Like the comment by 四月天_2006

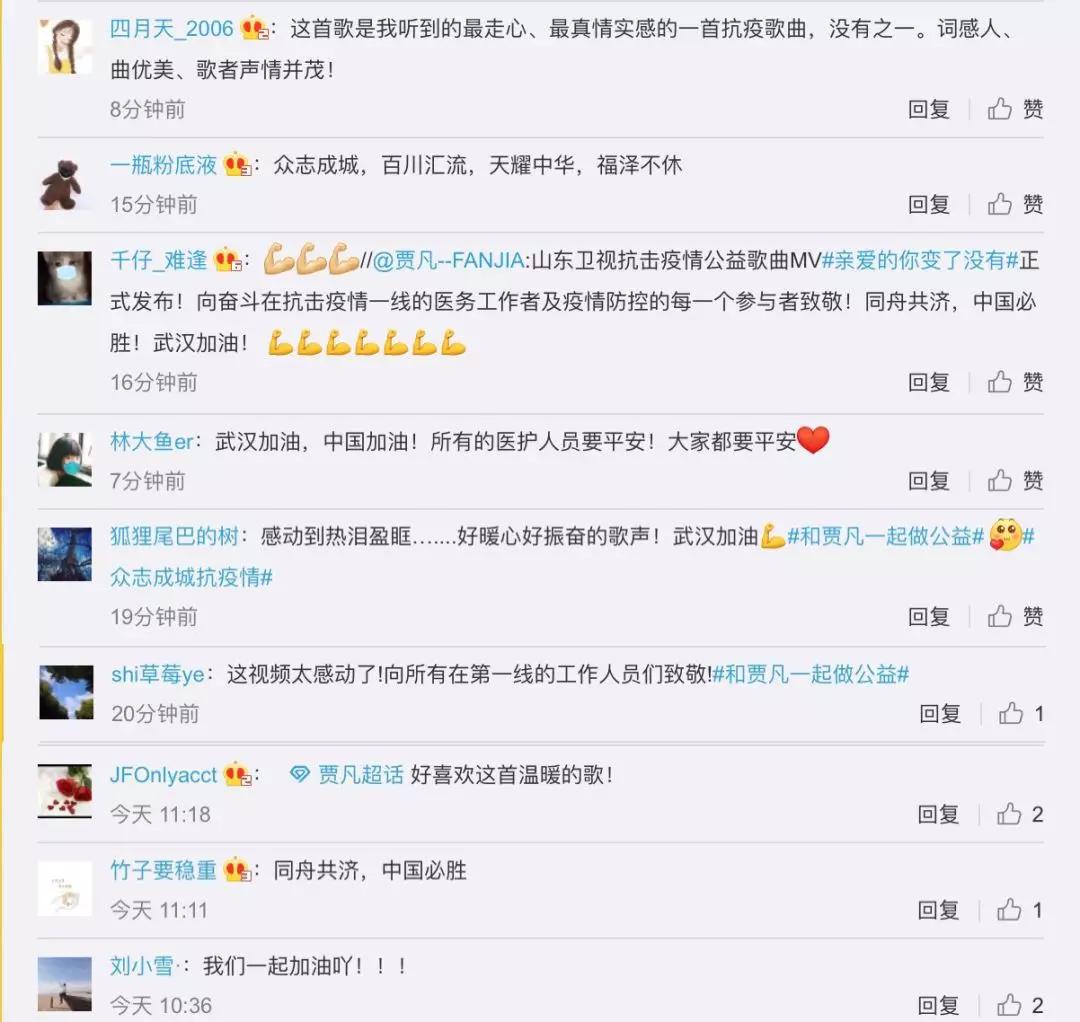coord(1015,109)
